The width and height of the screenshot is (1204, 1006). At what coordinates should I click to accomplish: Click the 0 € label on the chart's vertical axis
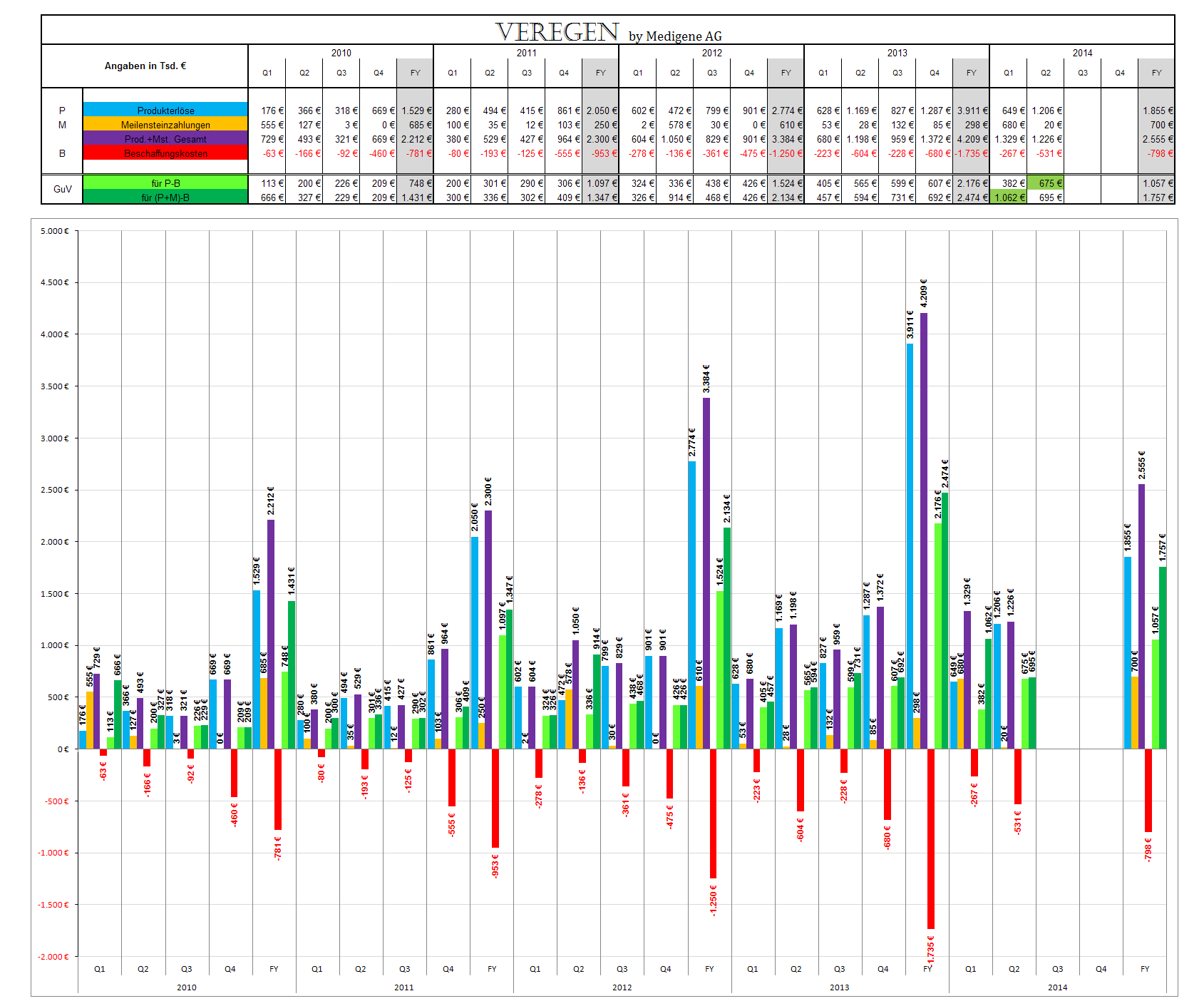(x=63, y=749)
